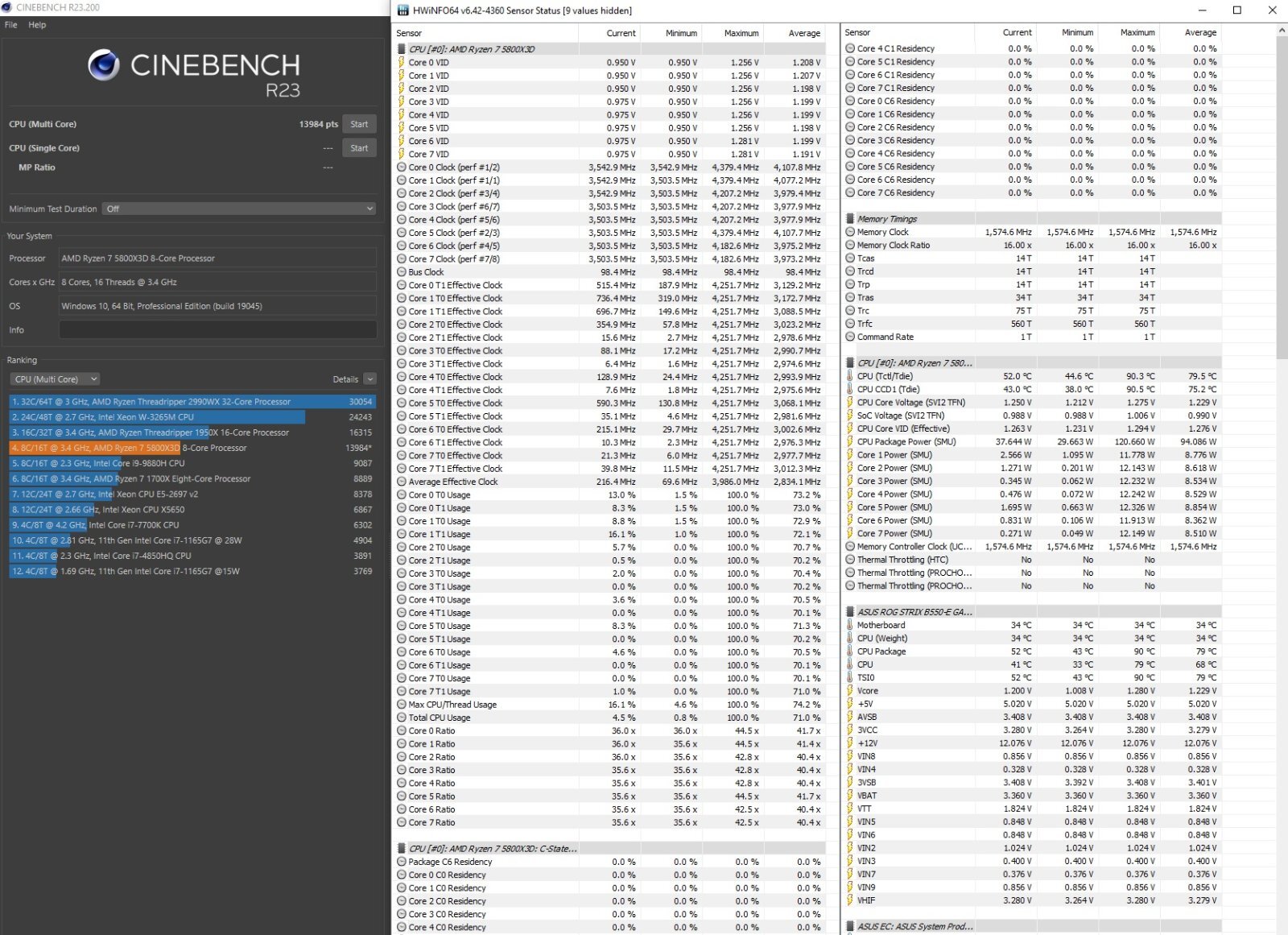The width and height of the screenshot is (1288, 935).
Task: Click the Core 0 Ratio sensor icon
Action: [402, 730]
